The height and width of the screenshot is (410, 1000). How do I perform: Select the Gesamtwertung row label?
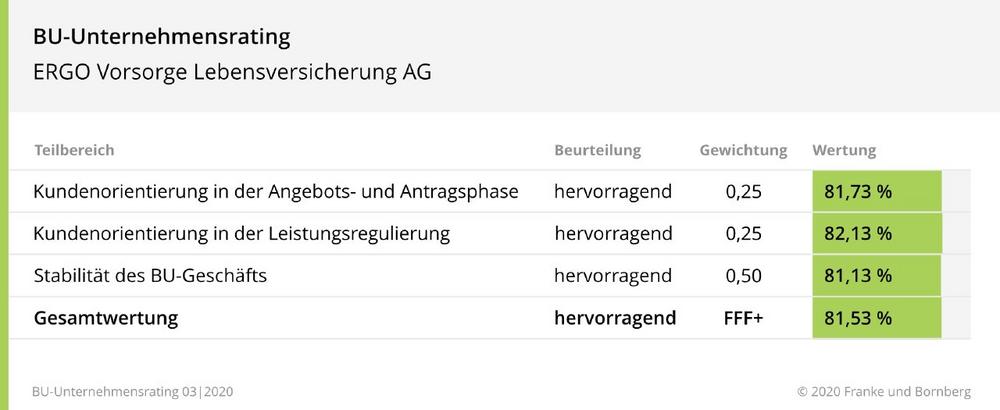[106, 318]
